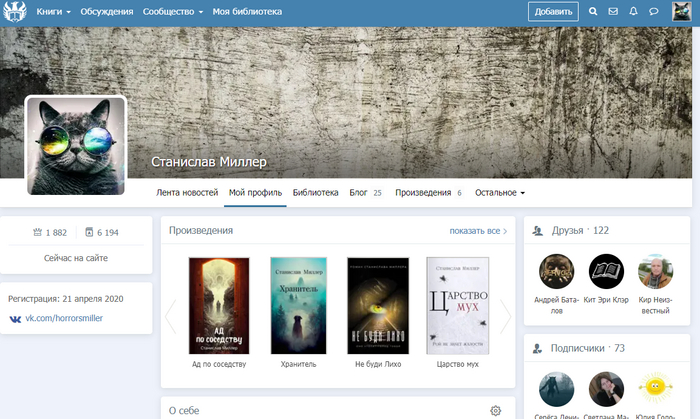Show next books with right carousel arrow
Viewport: 700px width, 419px height.
tap(505, 316)
